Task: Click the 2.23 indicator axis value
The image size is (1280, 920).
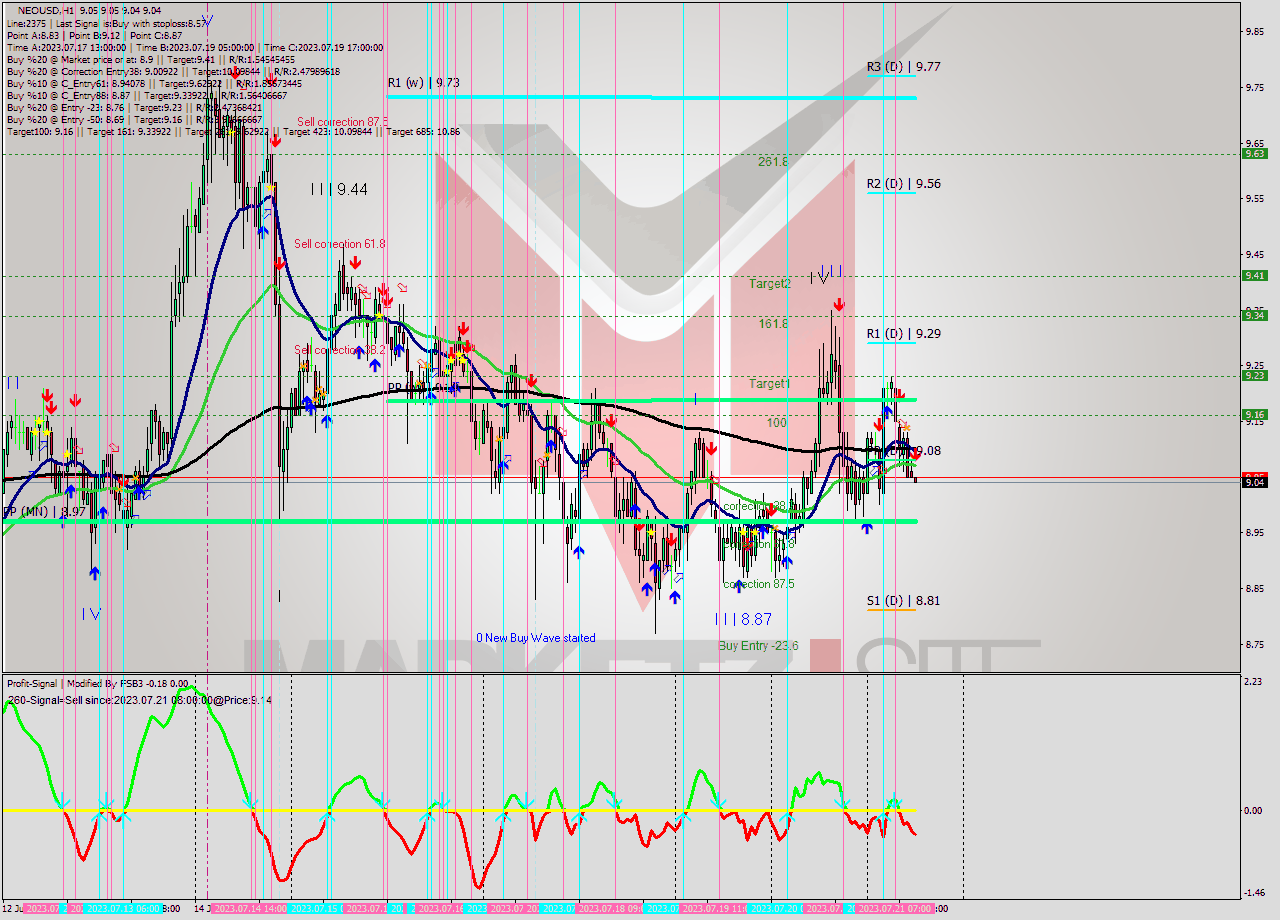Action: click(1253, 682)
